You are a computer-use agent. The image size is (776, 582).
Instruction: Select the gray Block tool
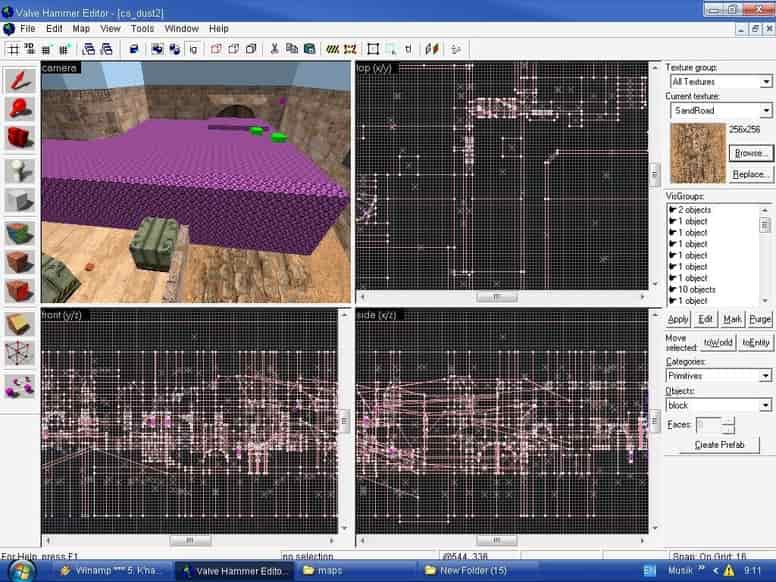pyautogui.click(x=20, y=200)
